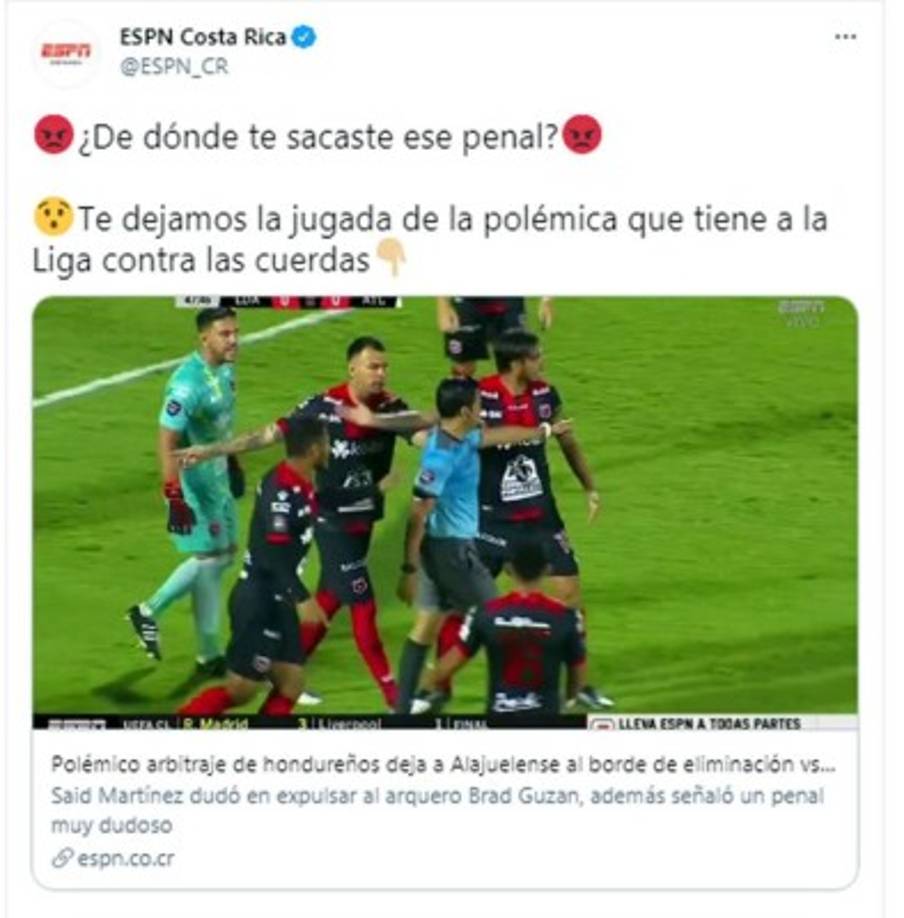This screenshot has width=904, height=918.
Task: Click the 'Te dejamos la jugada' tweet text
Action: [x=429, y=240]
